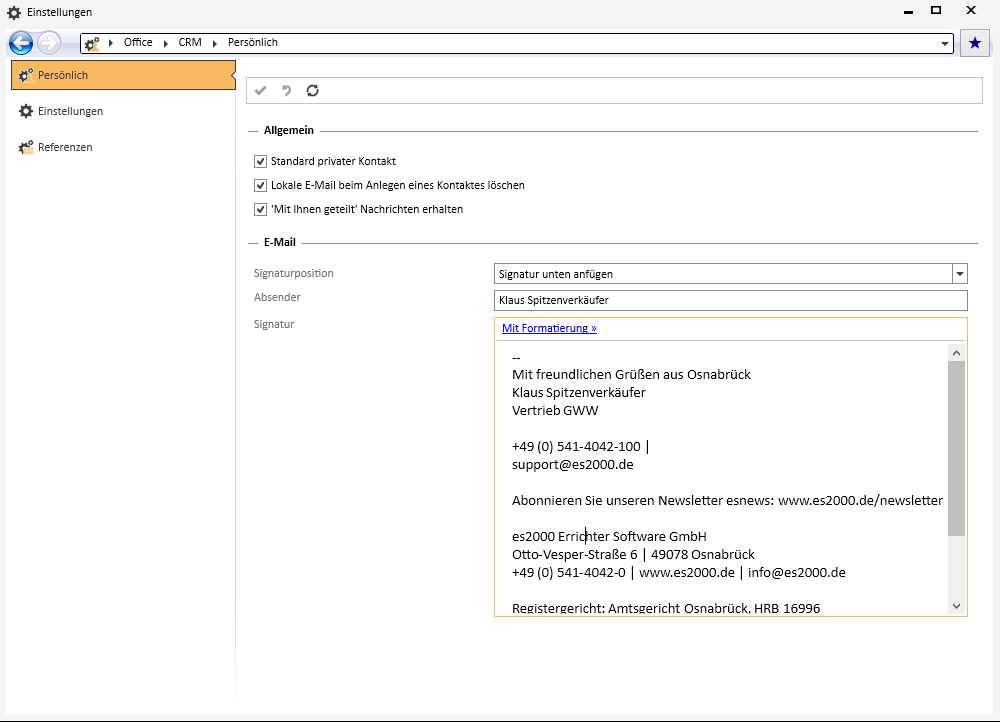Screen dimensions: 1000x722
Task: Open the Signaturposition dropdown arrow
Action: click(x=959, y=274)
